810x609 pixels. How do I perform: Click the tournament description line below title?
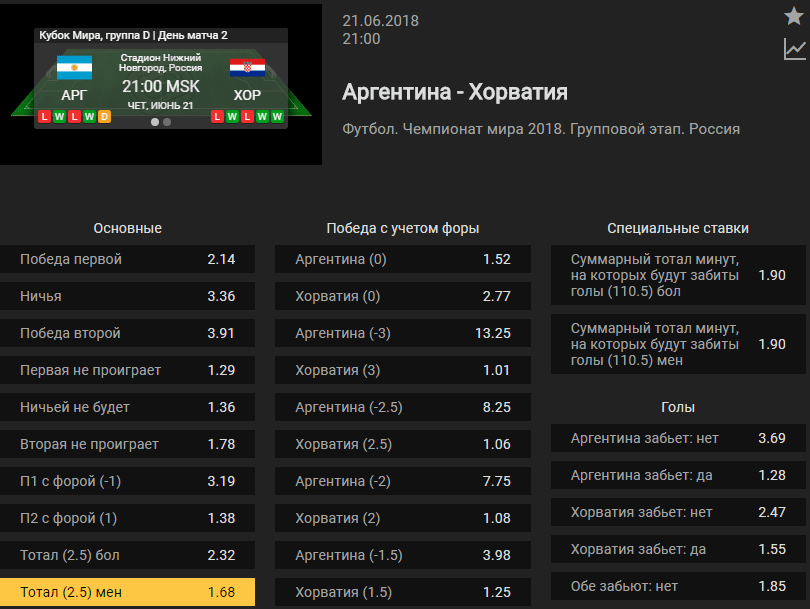tap(541, 129)
